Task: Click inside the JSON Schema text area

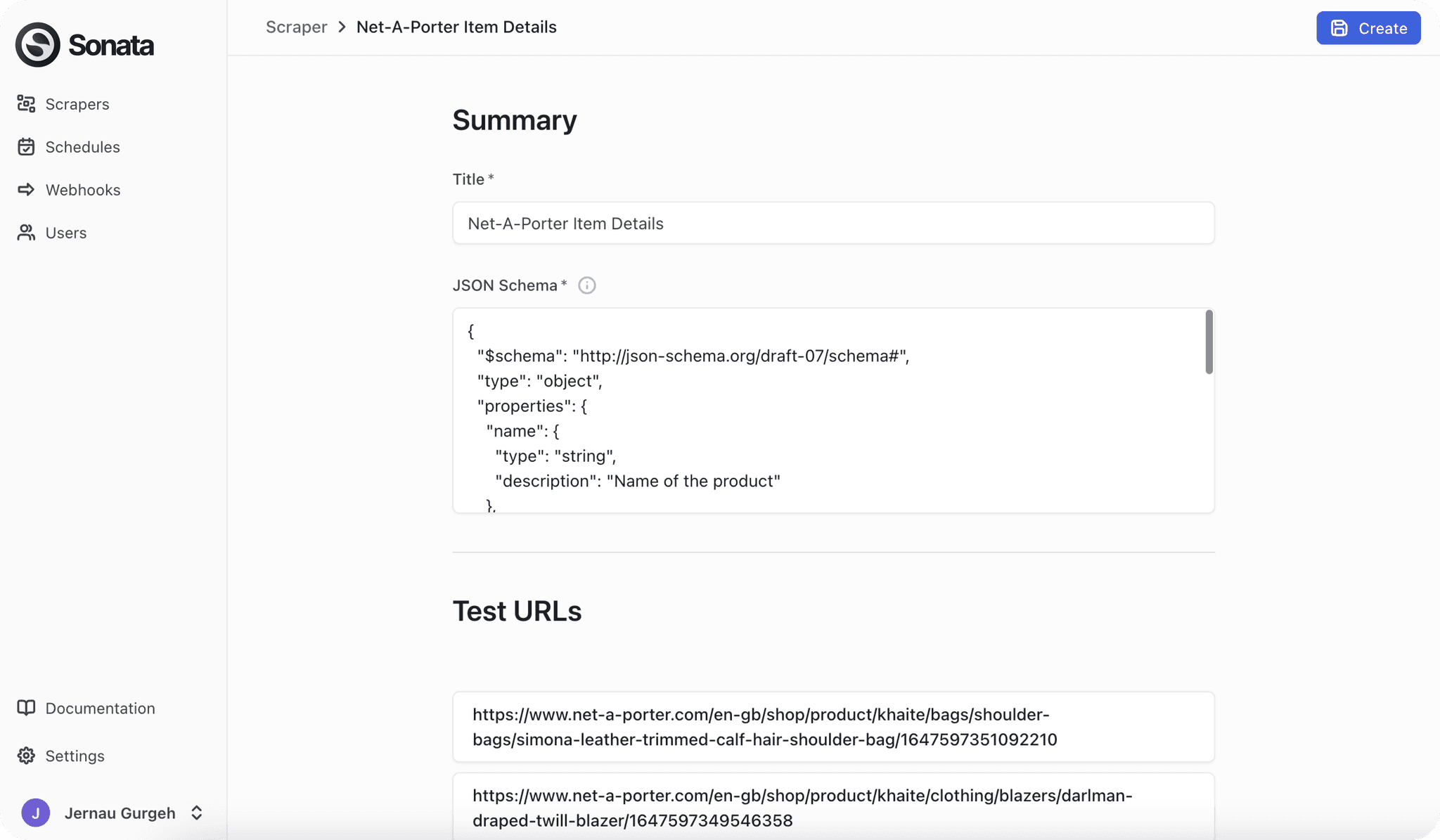Action: coord(833,411)
